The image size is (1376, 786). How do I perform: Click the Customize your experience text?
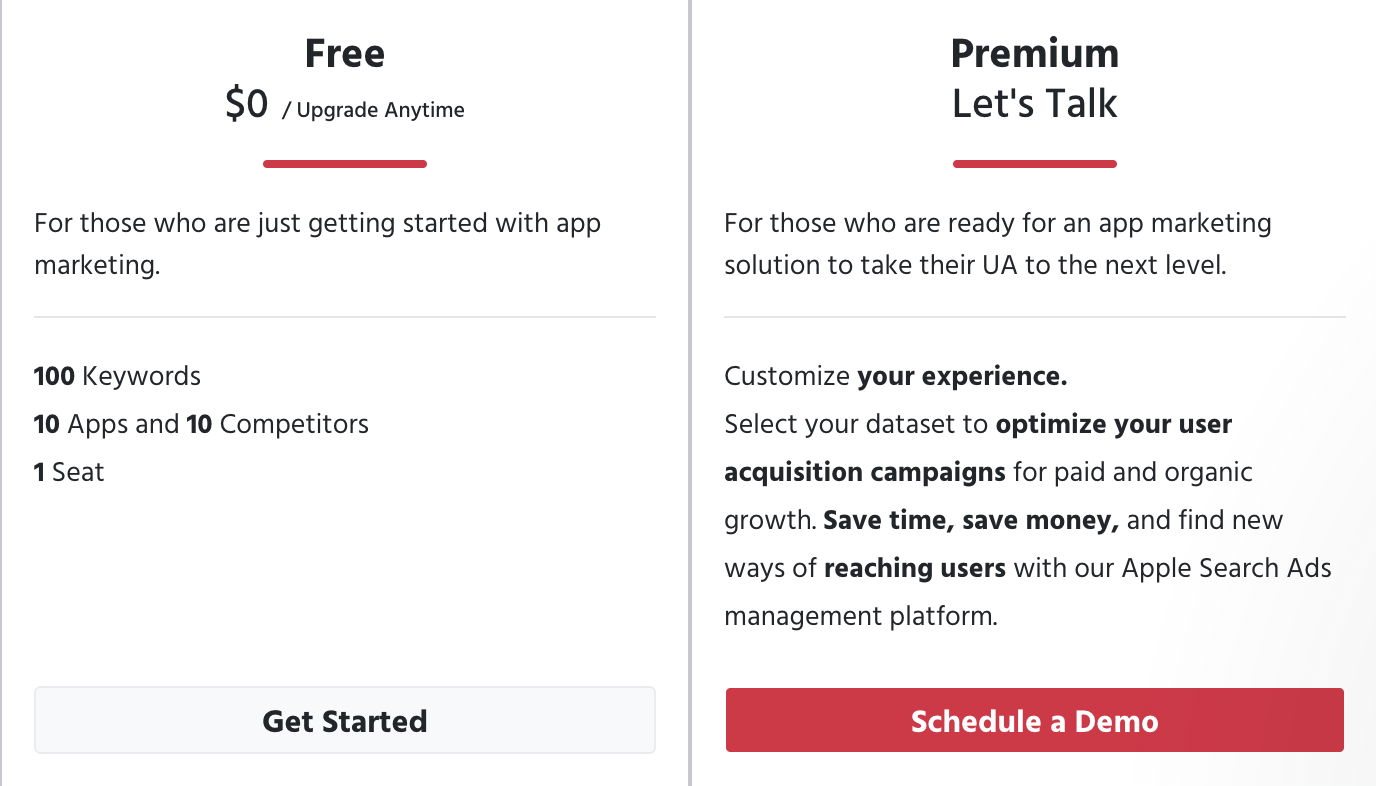tap(896, 376)
